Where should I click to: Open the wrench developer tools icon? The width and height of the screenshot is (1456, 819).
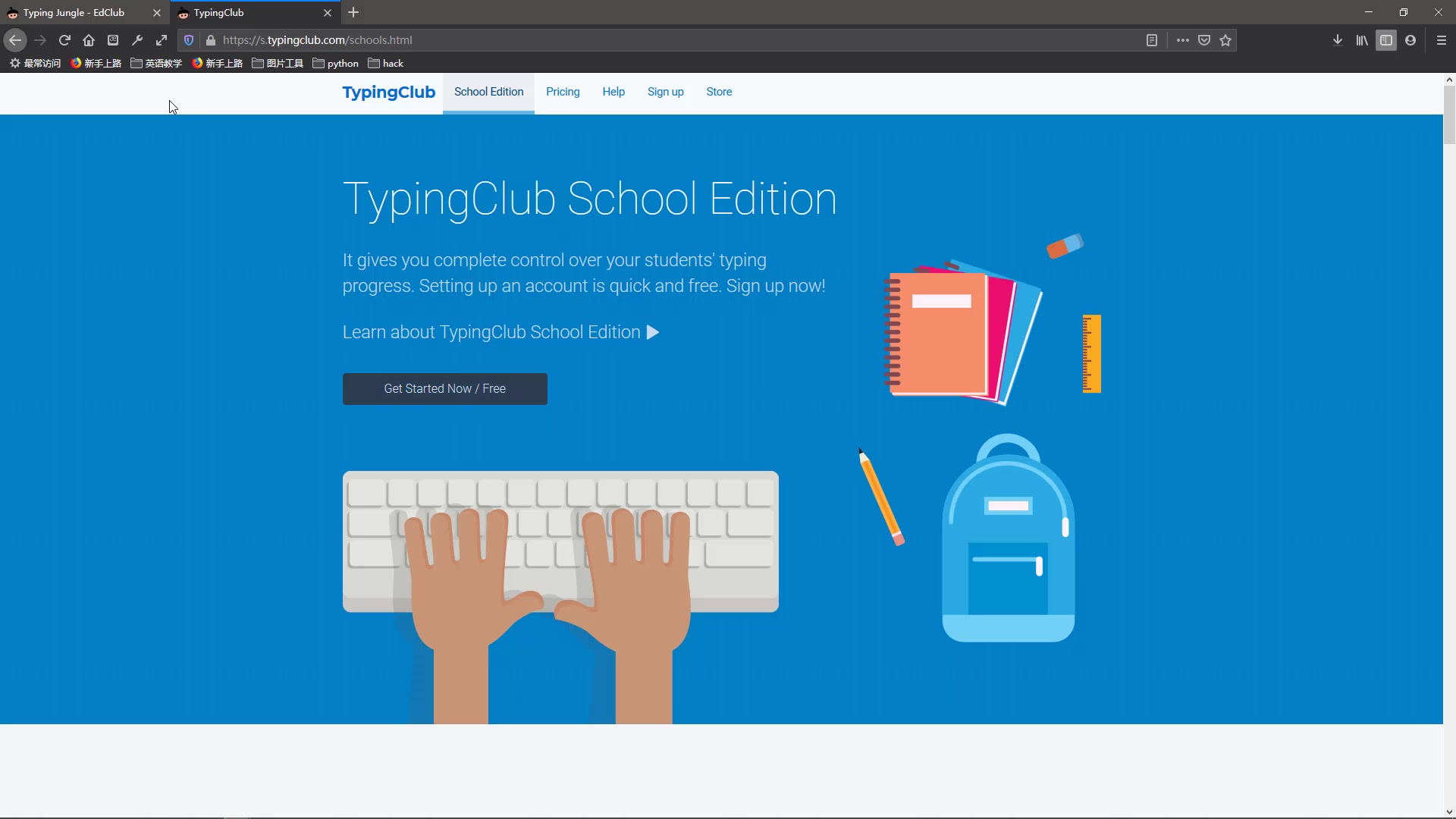137,40
